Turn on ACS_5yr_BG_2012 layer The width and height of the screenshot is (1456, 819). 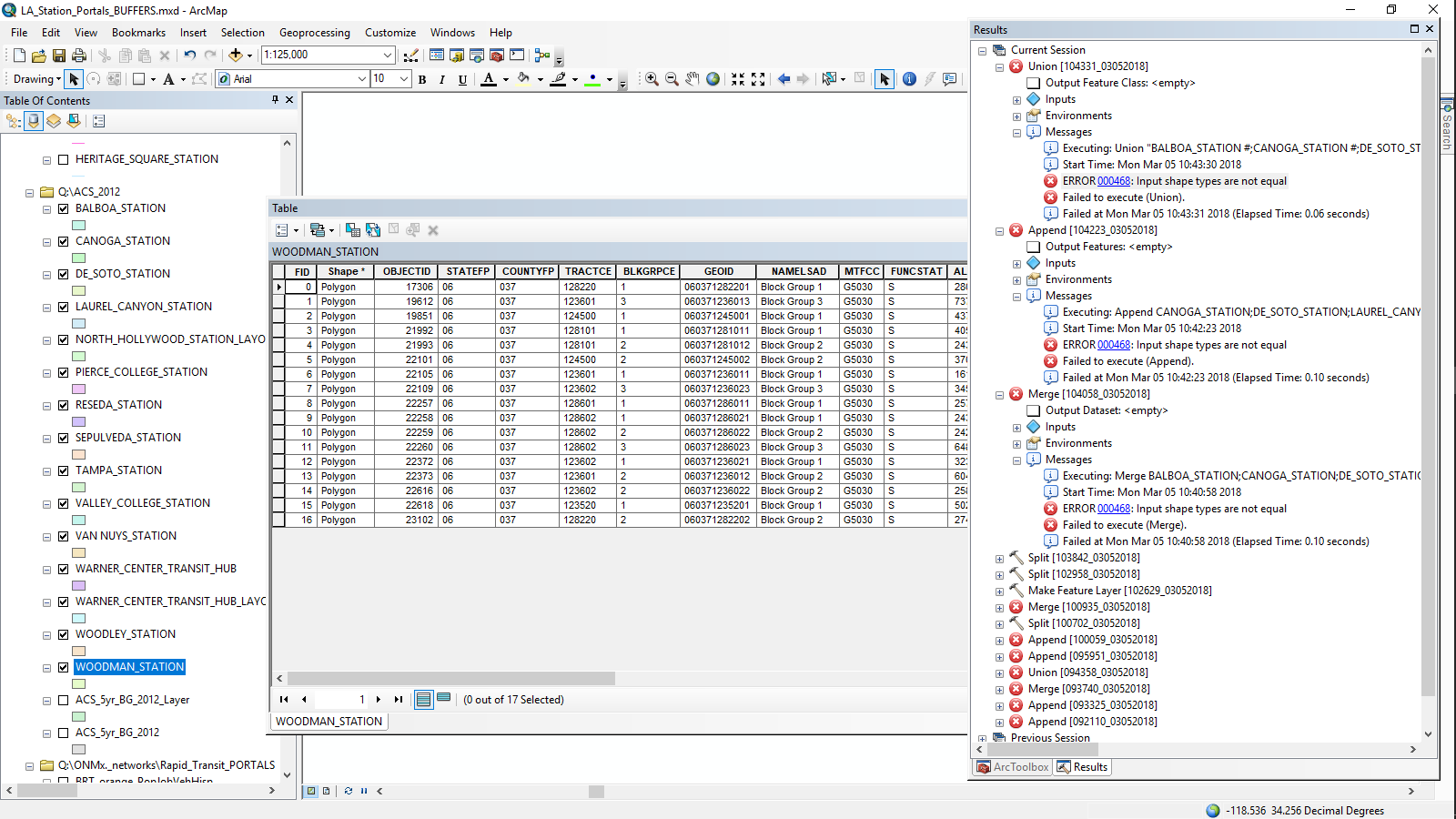[x=64, y=733]
